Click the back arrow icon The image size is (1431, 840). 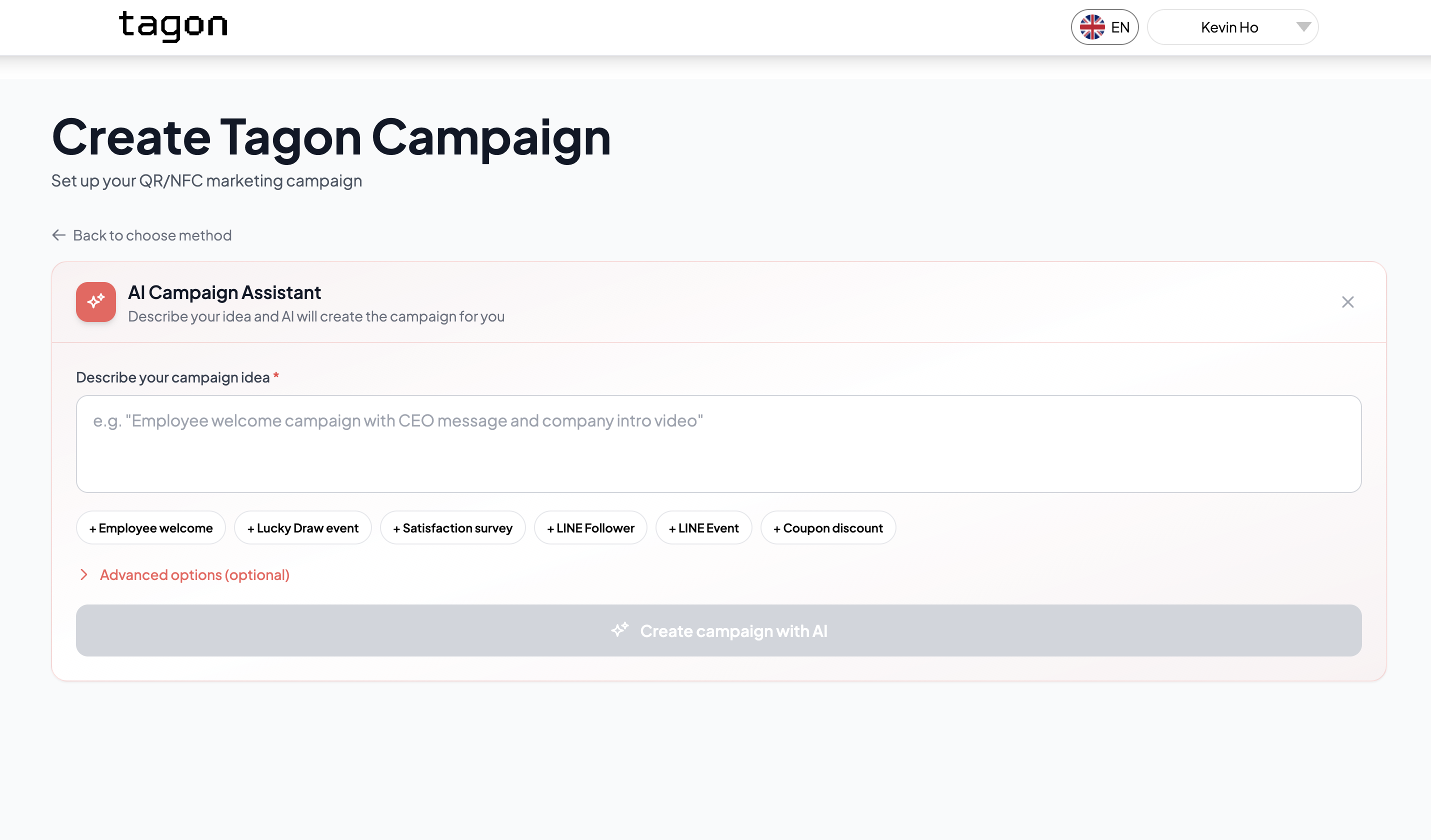[x=59, y=235]
